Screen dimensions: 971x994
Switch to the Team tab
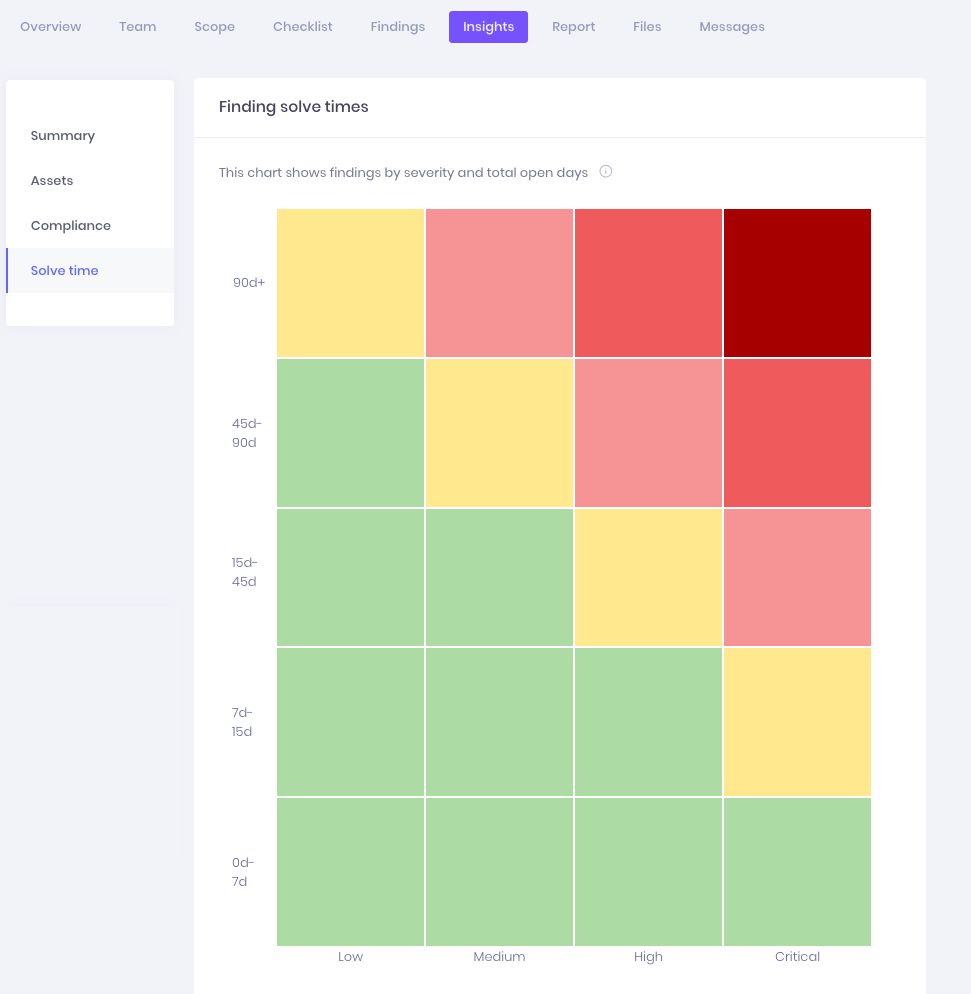pos(138,27)
